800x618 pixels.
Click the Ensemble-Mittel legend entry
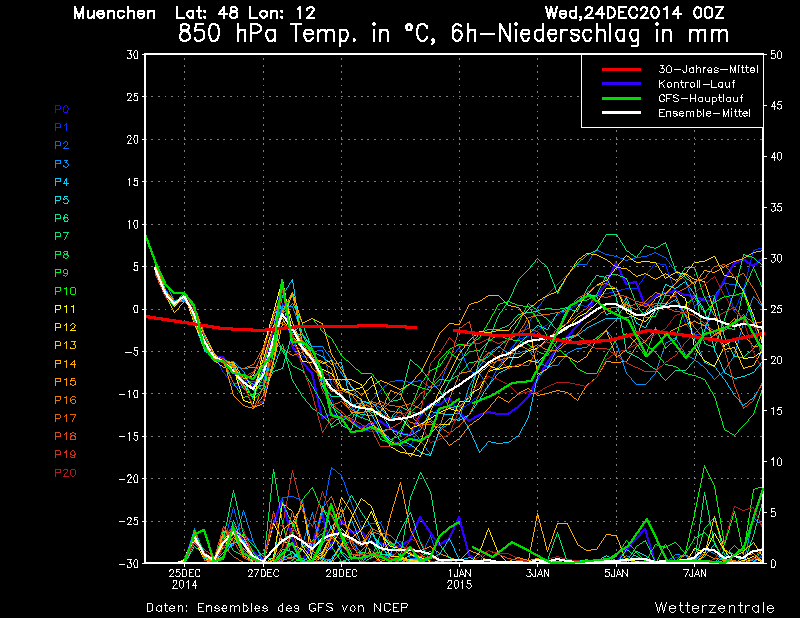tap(704, 113)
